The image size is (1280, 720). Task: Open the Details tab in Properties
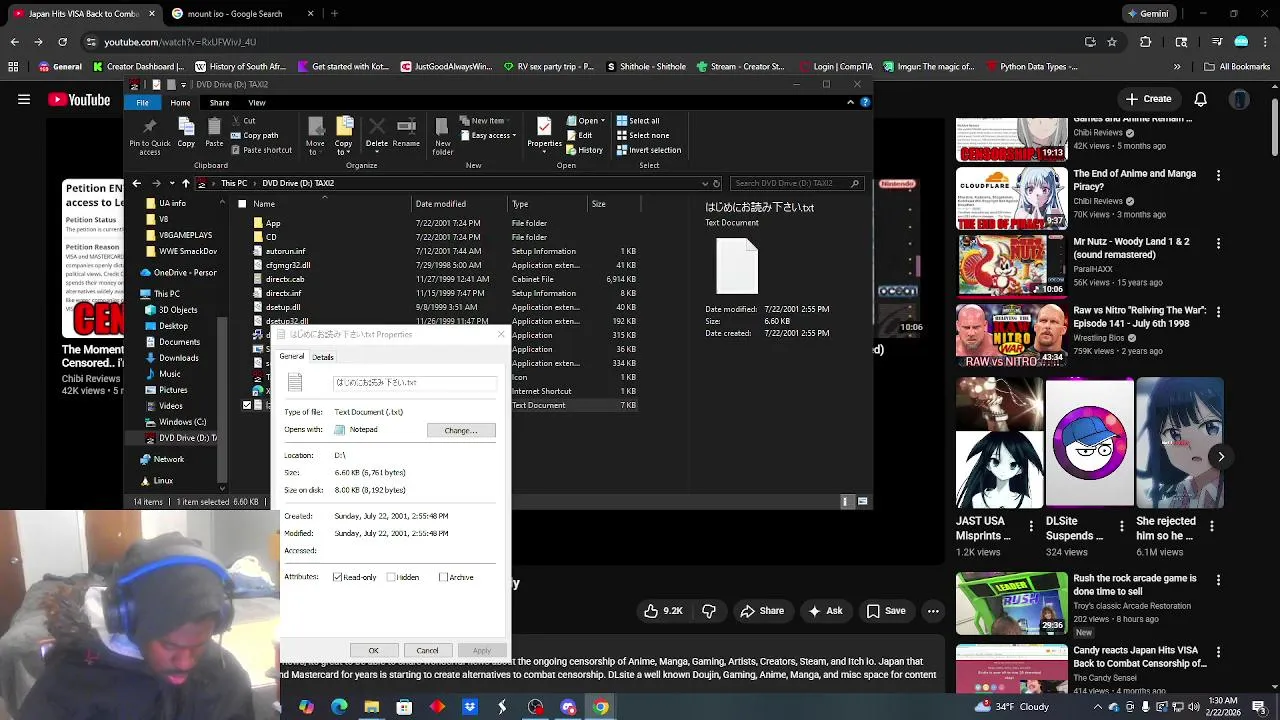(323, 357)
